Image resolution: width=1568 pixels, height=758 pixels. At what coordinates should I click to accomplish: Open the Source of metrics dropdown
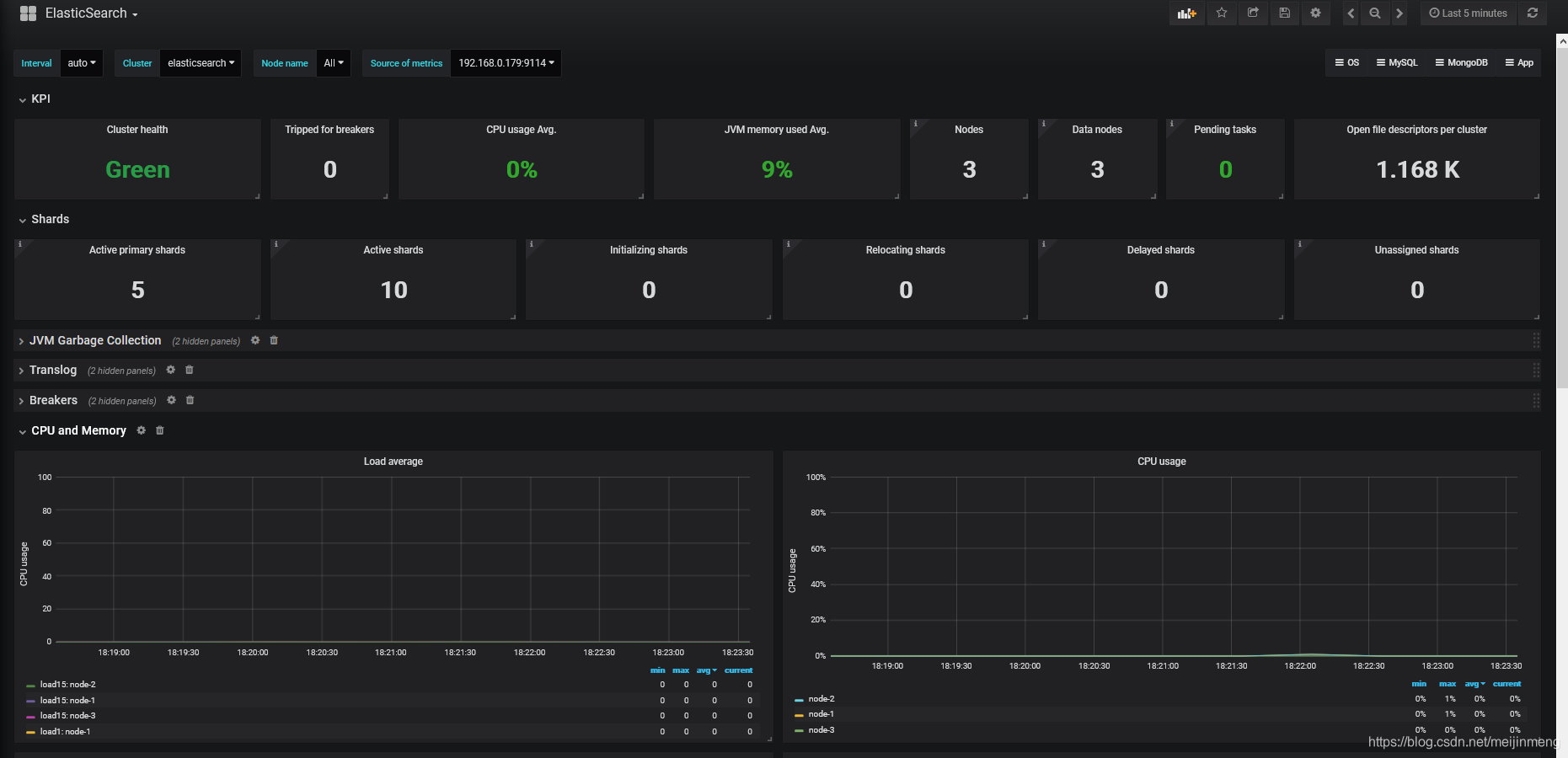pos(506,63)
